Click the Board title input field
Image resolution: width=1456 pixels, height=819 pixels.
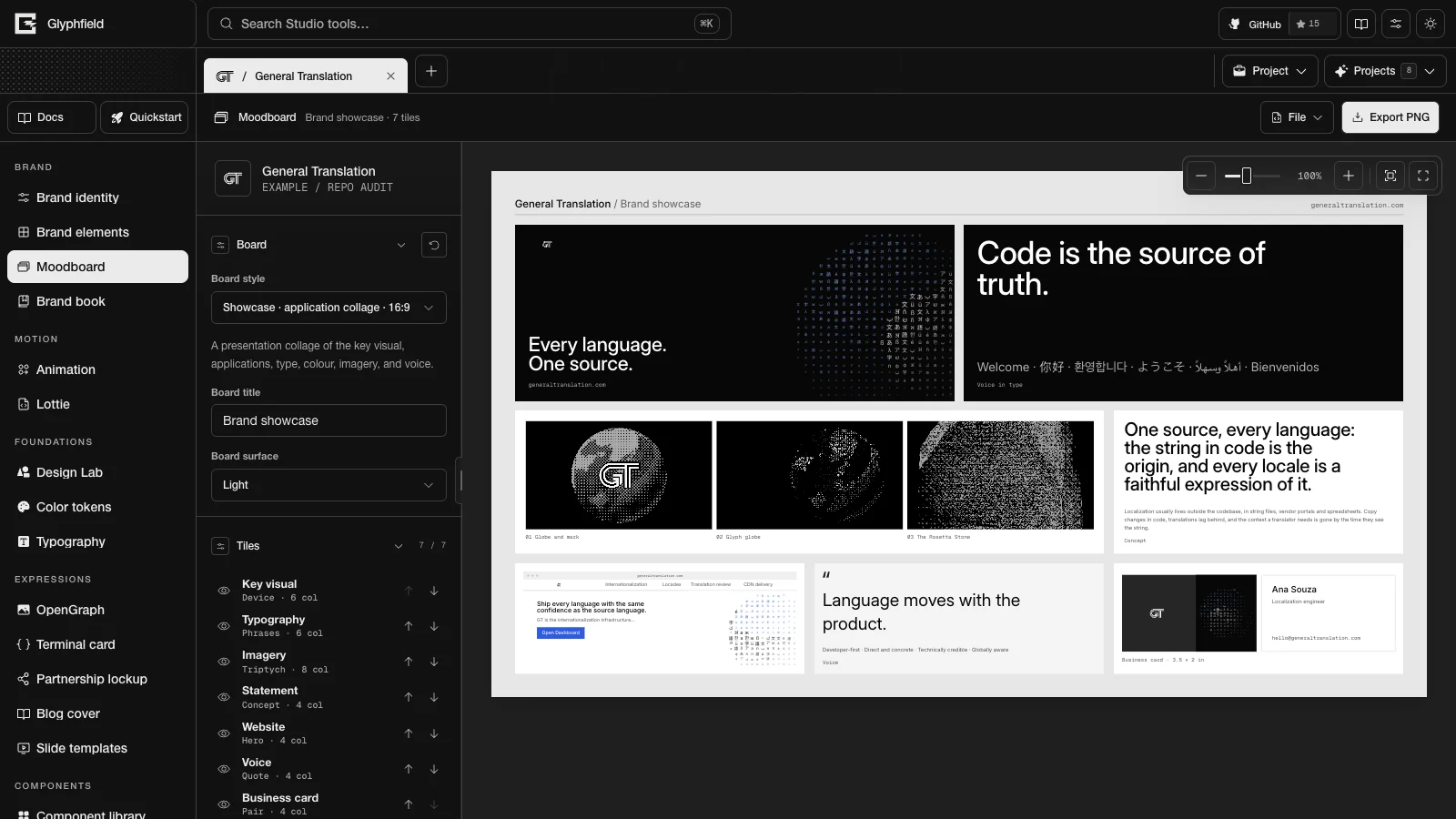[x=329, y=420]
